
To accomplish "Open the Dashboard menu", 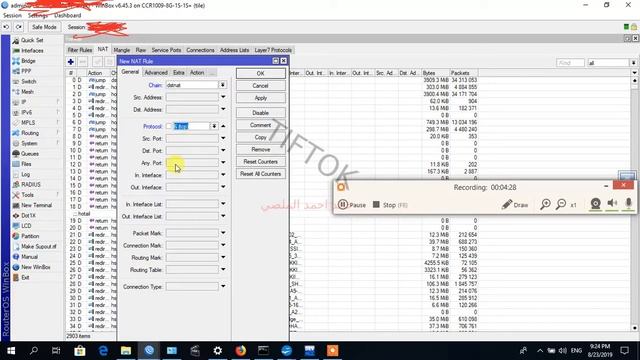I will click(67, 16).
